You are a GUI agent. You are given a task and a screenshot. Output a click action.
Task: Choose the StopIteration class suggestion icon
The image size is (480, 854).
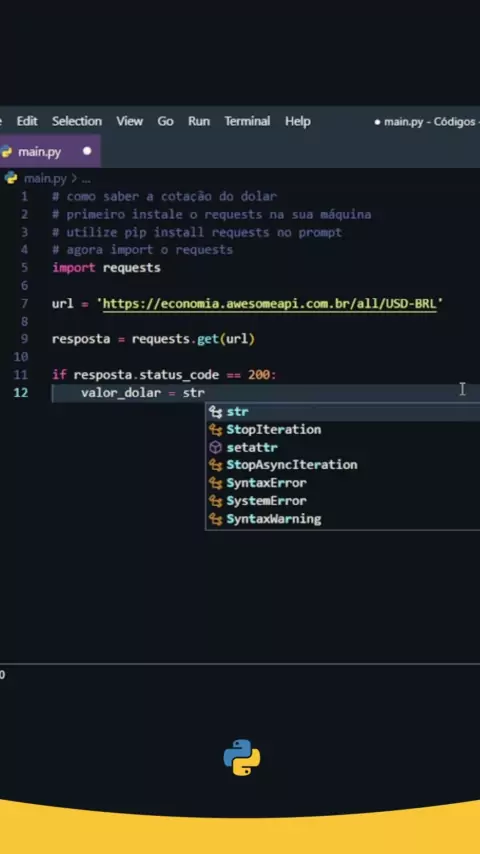[216, 430]
